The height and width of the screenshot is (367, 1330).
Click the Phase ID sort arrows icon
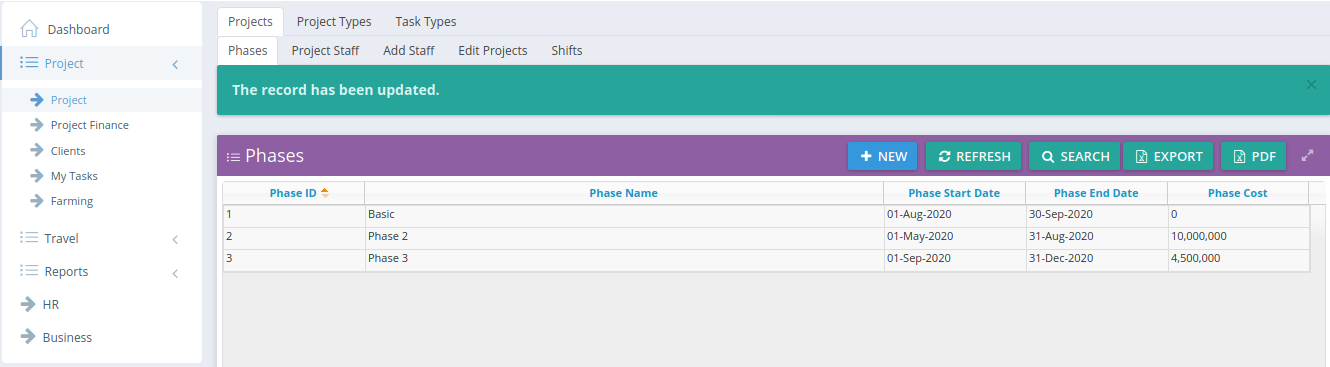[324, 193]
